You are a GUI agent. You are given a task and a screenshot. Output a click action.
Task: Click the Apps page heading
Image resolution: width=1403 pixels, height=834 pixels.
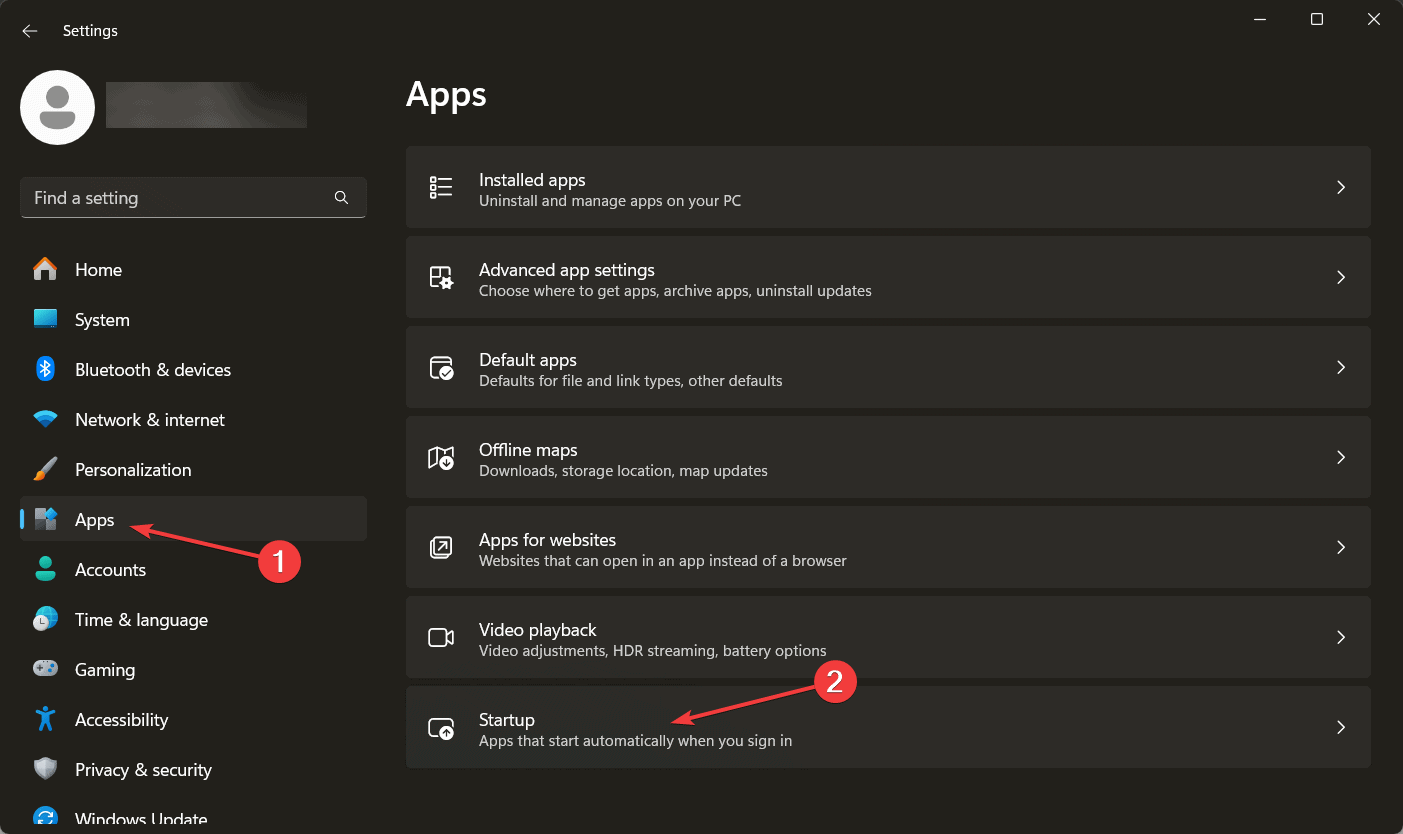pos(446,95)
